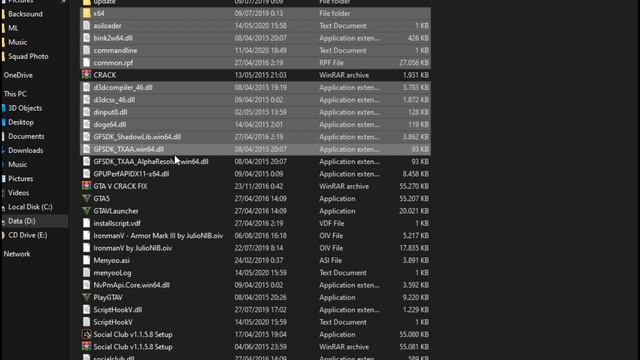The height and width of the screenshot is (360, 640).
Task: Click the GTAVLauncher application icon
Action: [86, 211]
